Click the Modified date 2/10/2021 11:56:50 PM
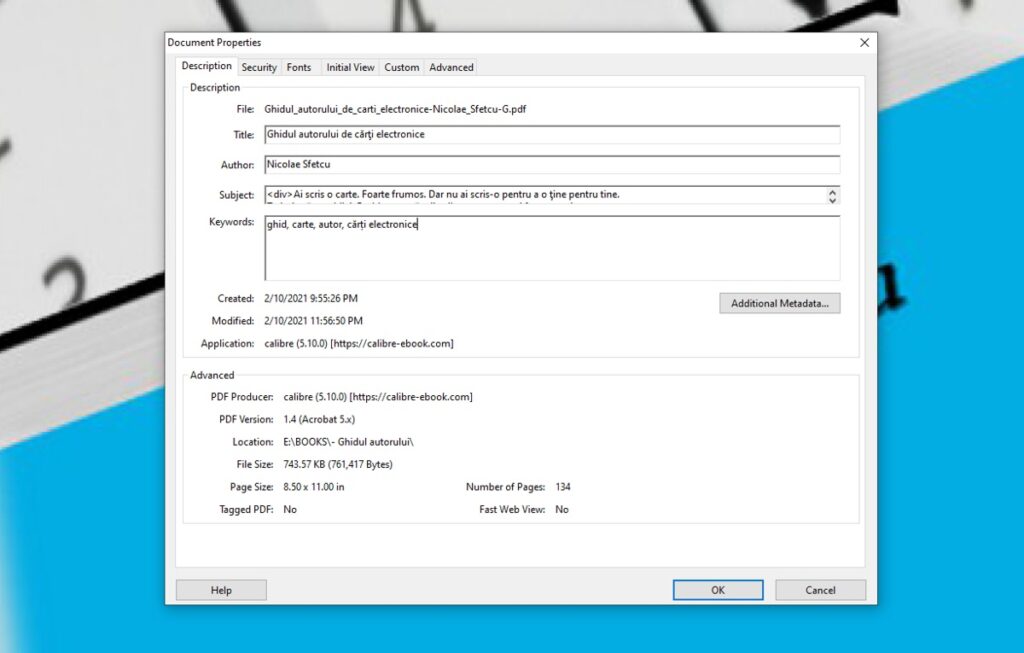 [x=313, y=321]
